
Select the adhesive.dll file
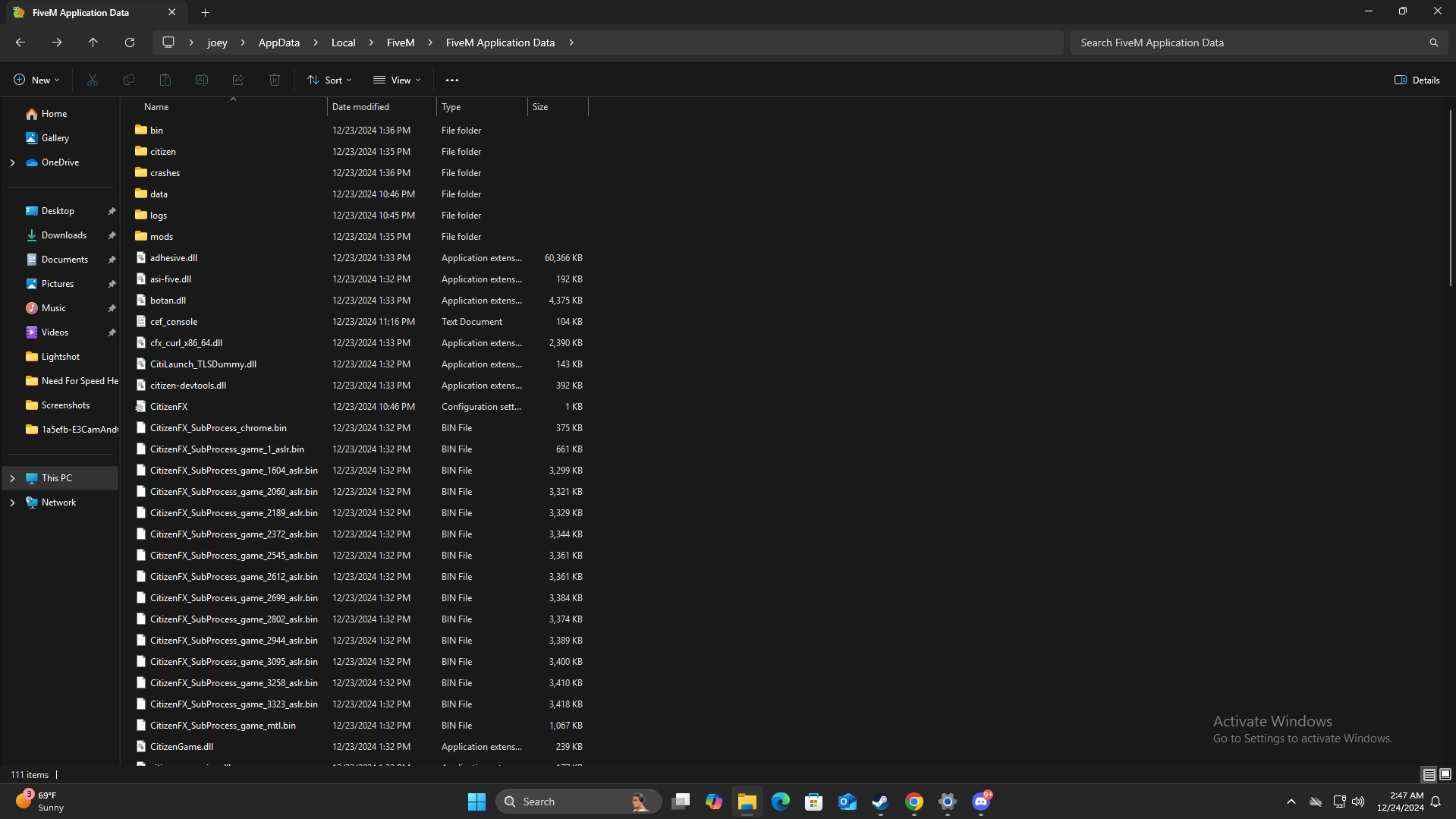pyautogui.click(x=174, y=258)
